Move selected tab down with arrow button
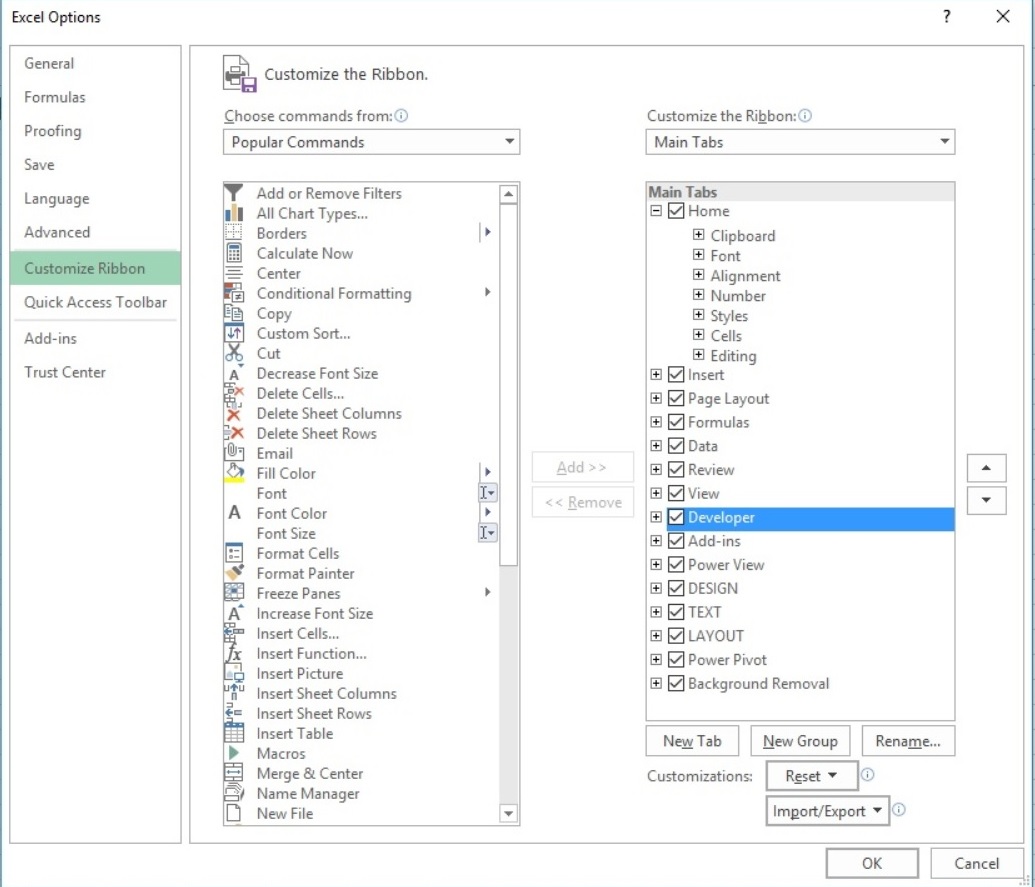 click(986, 500)
